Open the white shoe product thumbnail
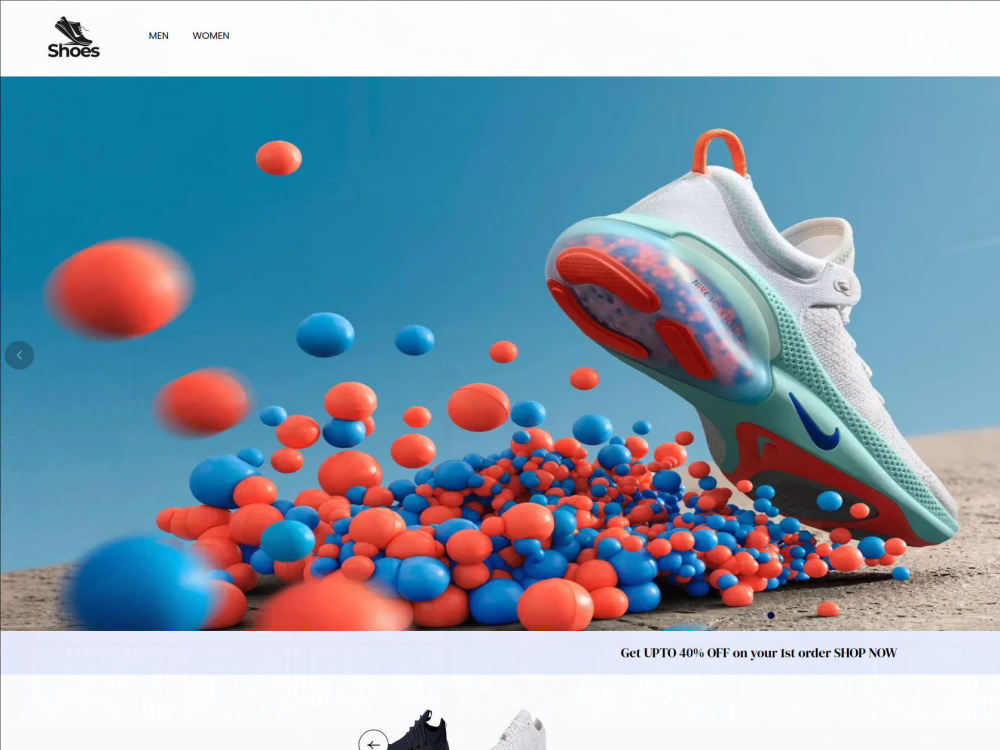Viewport: 1000px width, 750px height. 517,730
